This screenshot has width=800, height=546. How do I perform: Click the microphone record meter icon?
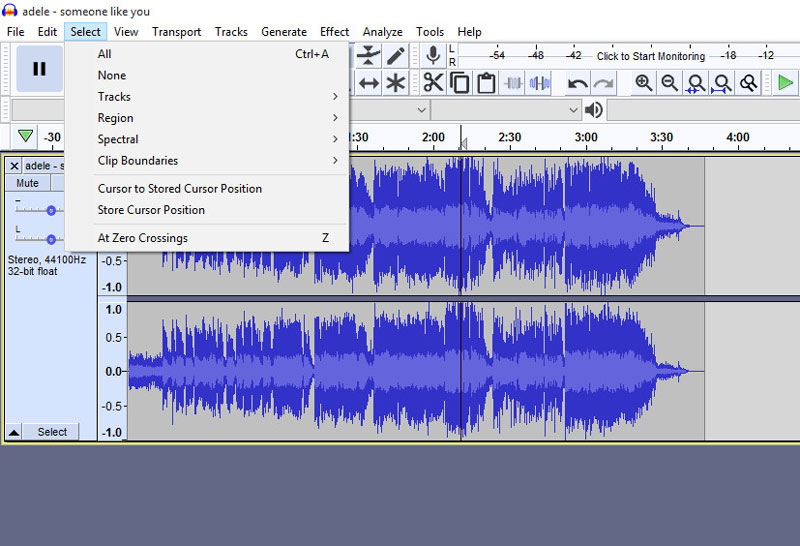pyautogui.click(x=433, y=56)
